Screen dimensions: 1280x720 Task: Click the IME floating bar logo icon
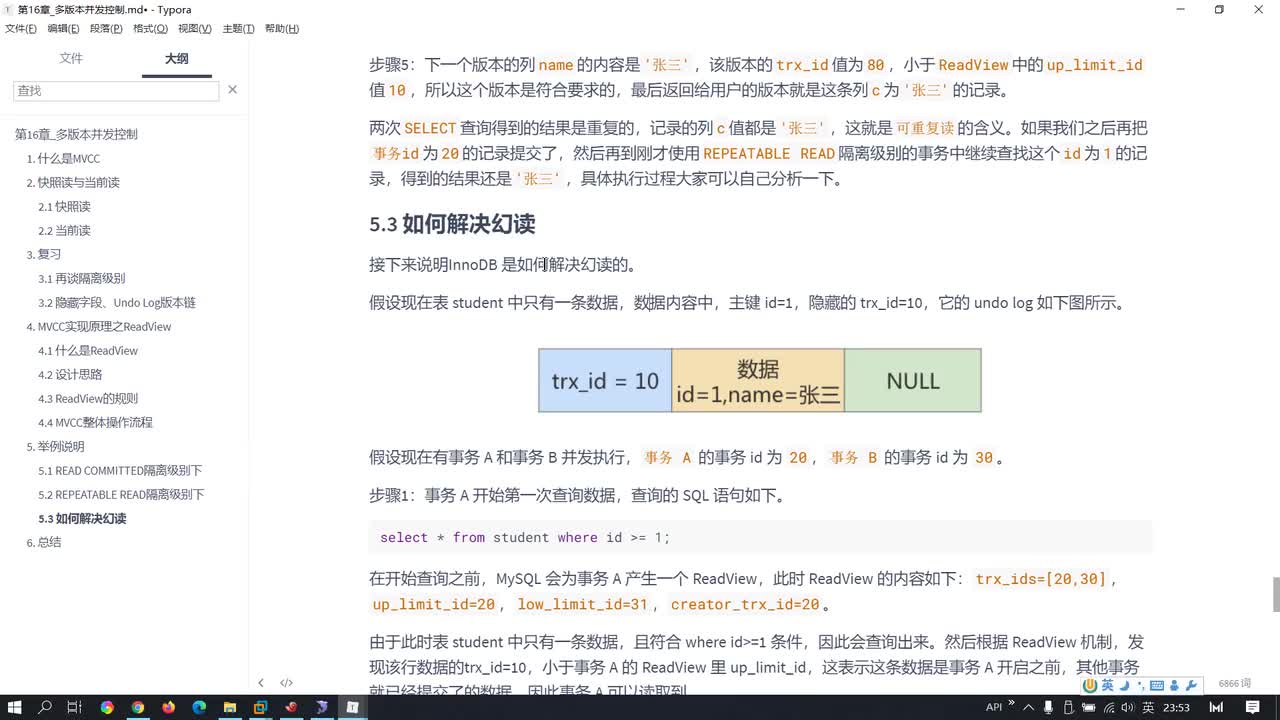(1091, 685)
